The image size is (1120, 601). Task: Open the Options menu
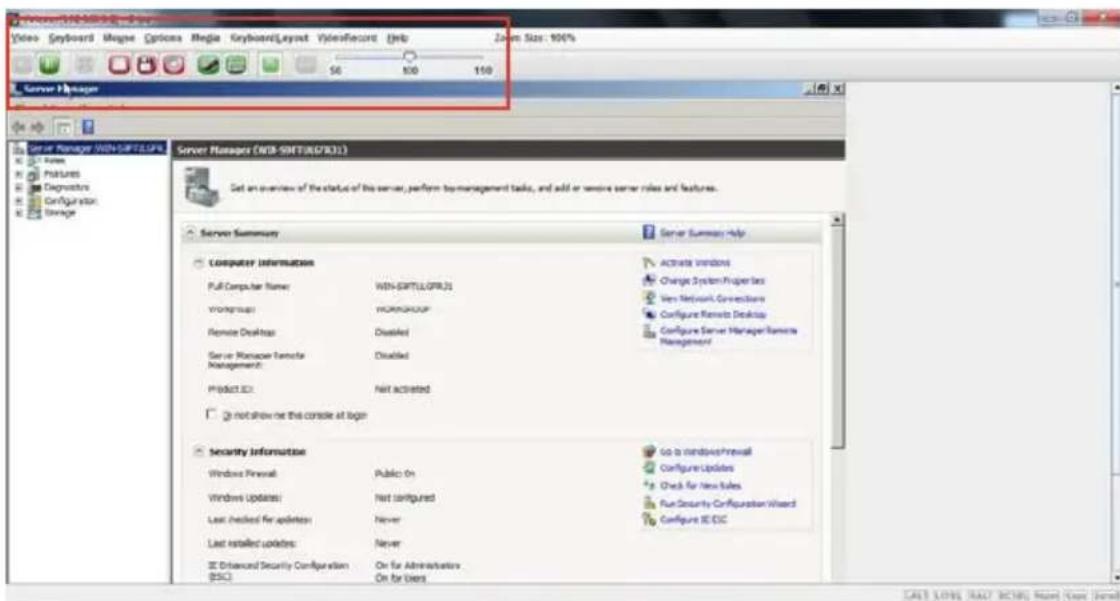[163, 38]
